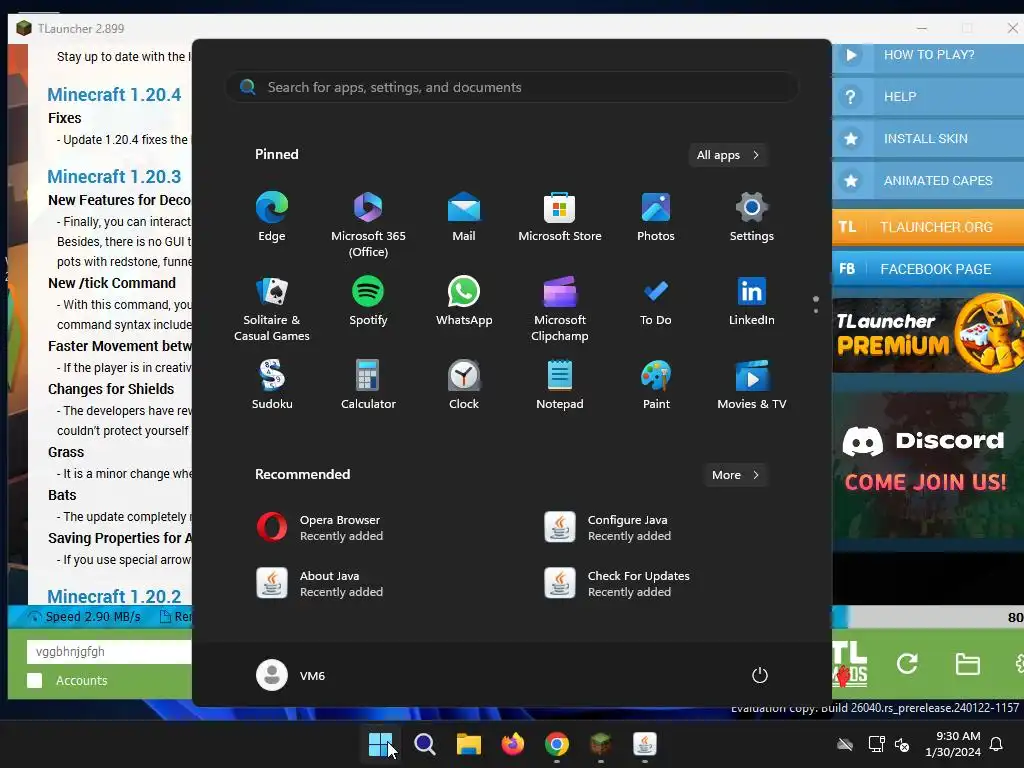The image size is (1024, 768).
Task: Click the TLauncher download progress bar
Action: 928,617
